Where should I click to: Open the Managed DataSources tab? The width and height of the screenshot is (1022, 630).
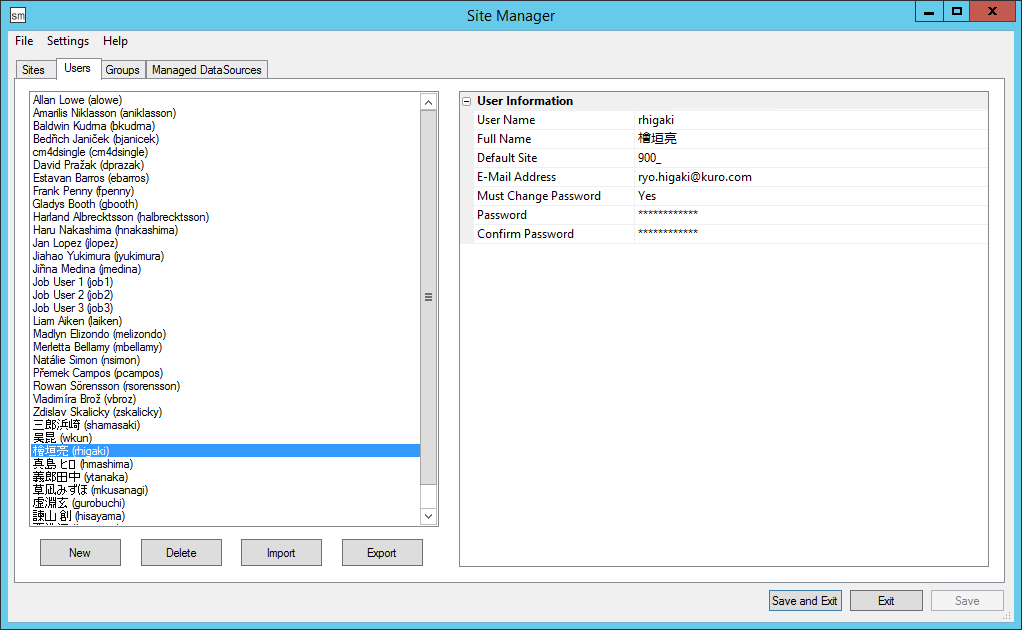point(207,70)
